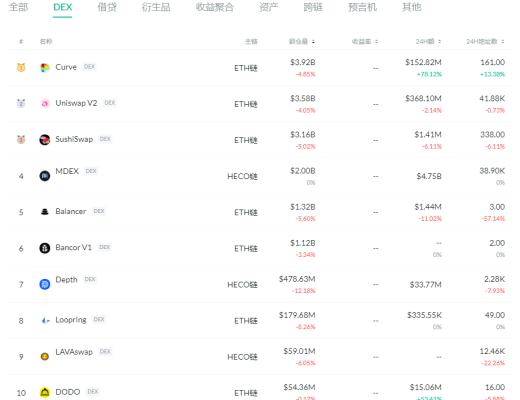The height and width of the screenshot is (400, 520).
Task: Click the $3.16B SushiSwap locked value
Action: (303, 135)
